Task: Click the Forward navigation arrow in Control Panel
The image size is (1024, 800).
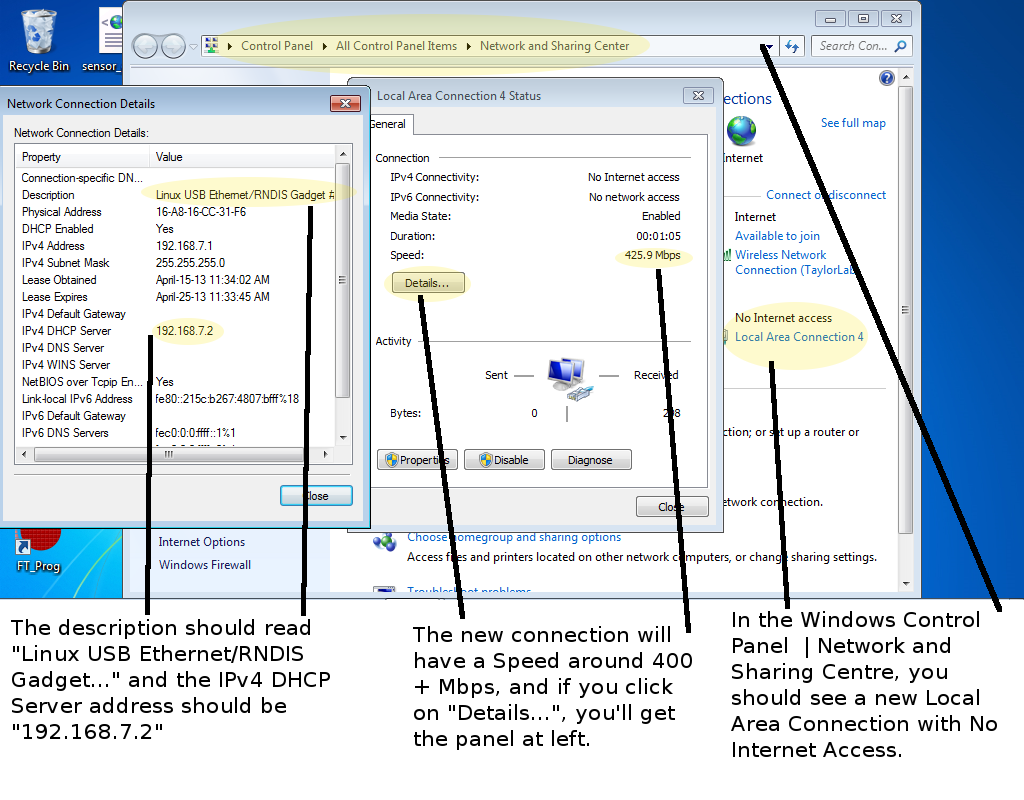Action: [x=173, y=46]
